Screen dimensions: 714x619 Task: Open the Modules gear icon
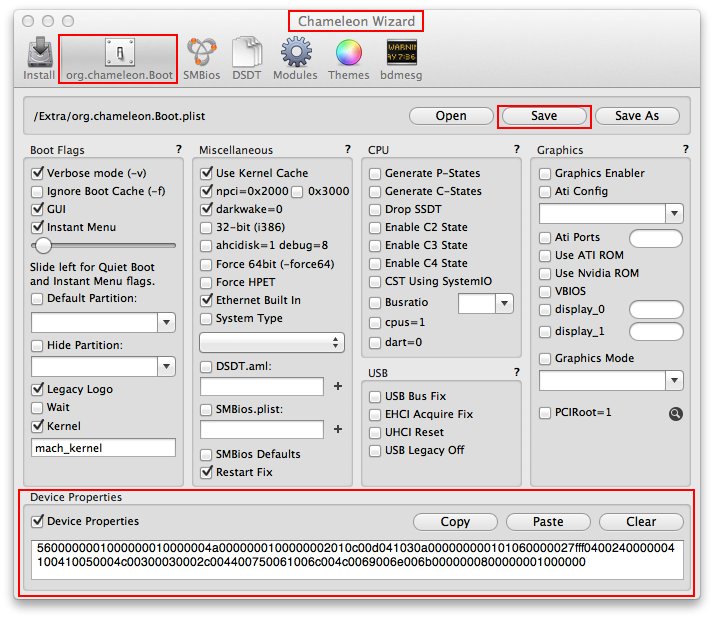click(296, 58)
